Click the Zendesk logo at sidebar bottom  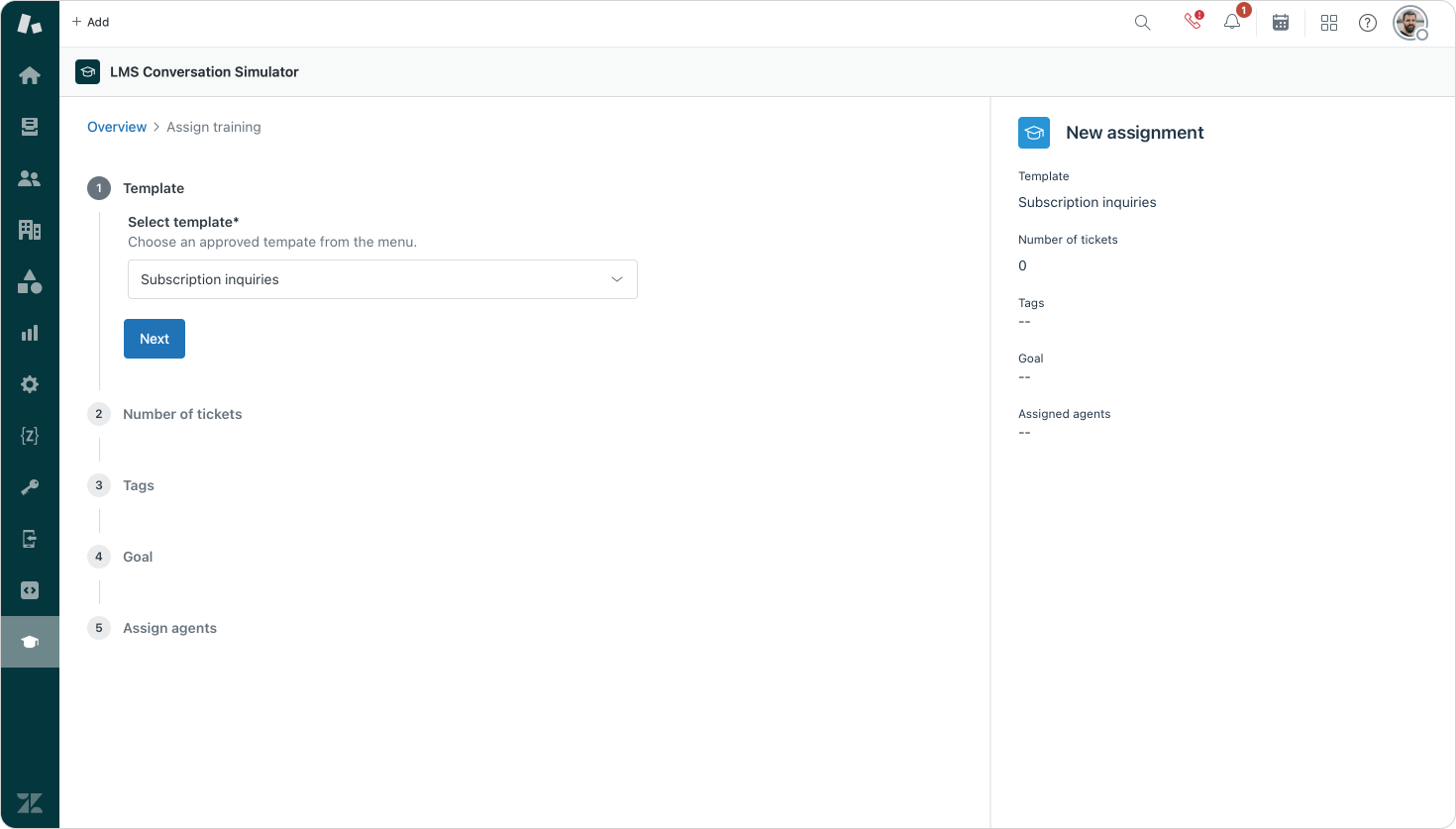point(30,802)
